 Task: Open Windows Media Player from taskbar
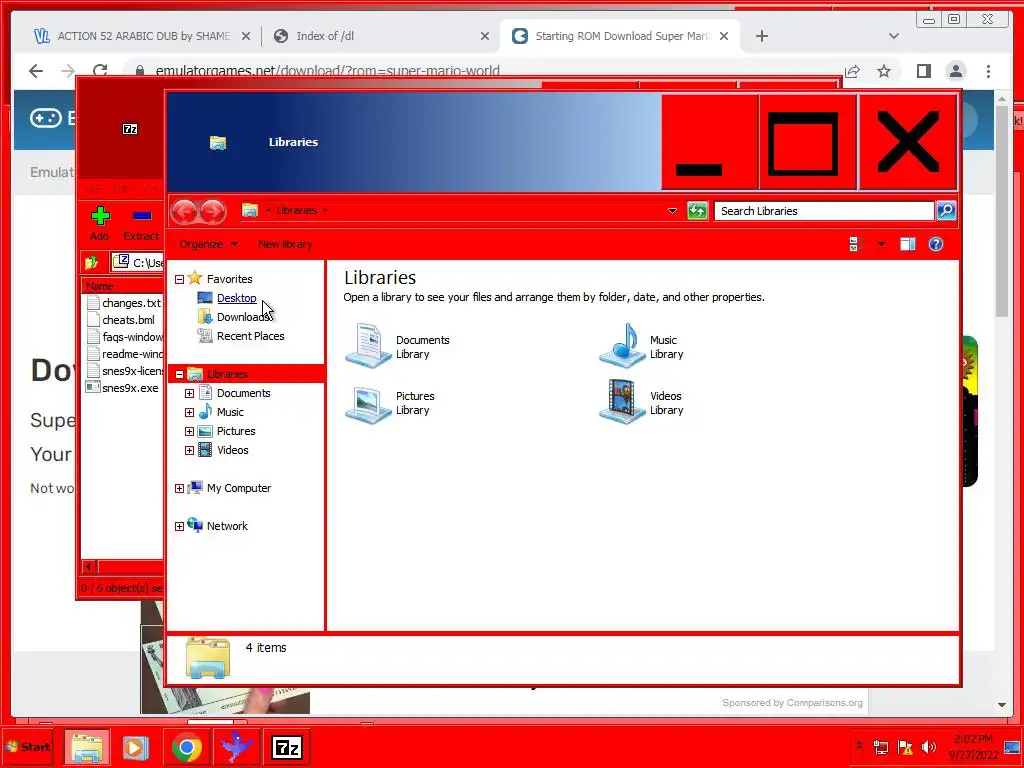(x=136, y=748)
